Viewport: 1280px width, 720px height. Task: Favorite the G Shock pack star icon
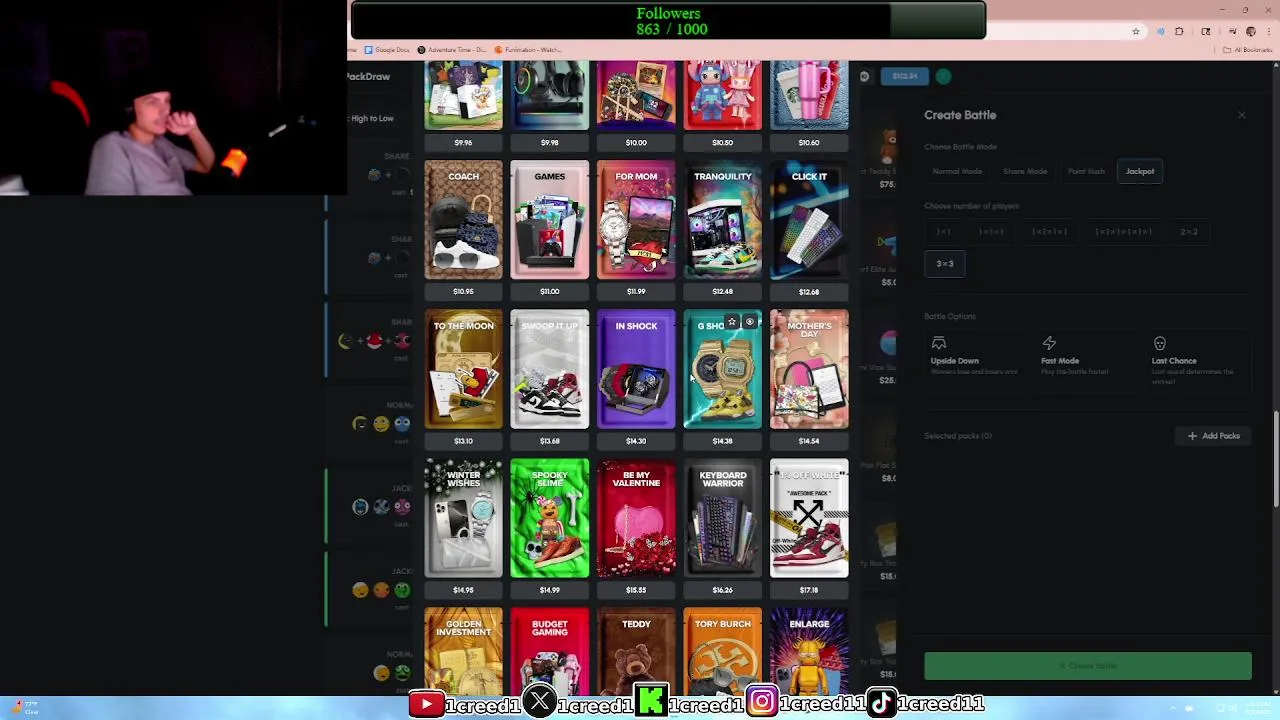pyautogui.click(x=732, y=322)
